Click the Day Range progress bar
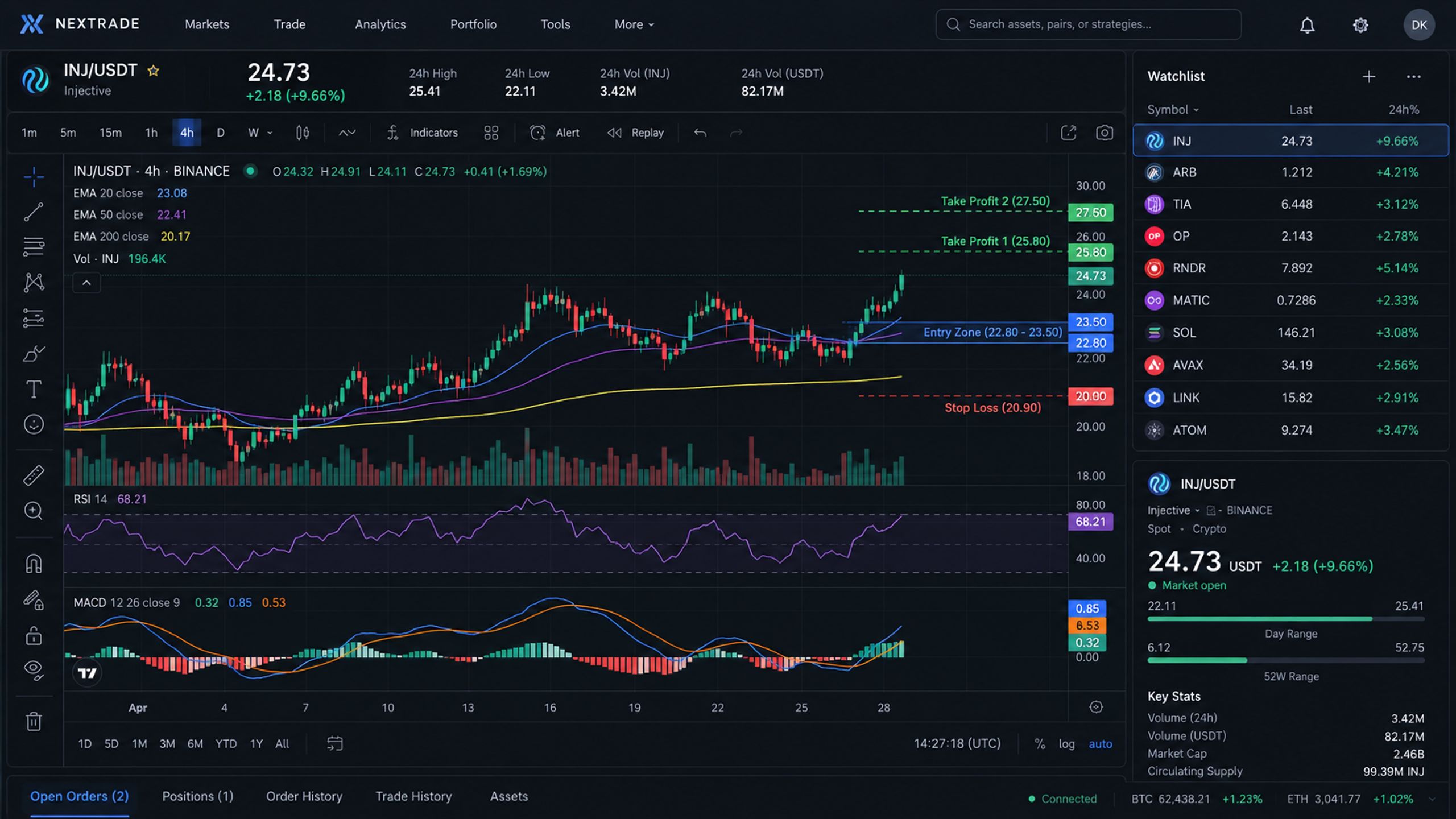Image resolution: width=1456 pixels, height=819 pixels. [1286, 619]
